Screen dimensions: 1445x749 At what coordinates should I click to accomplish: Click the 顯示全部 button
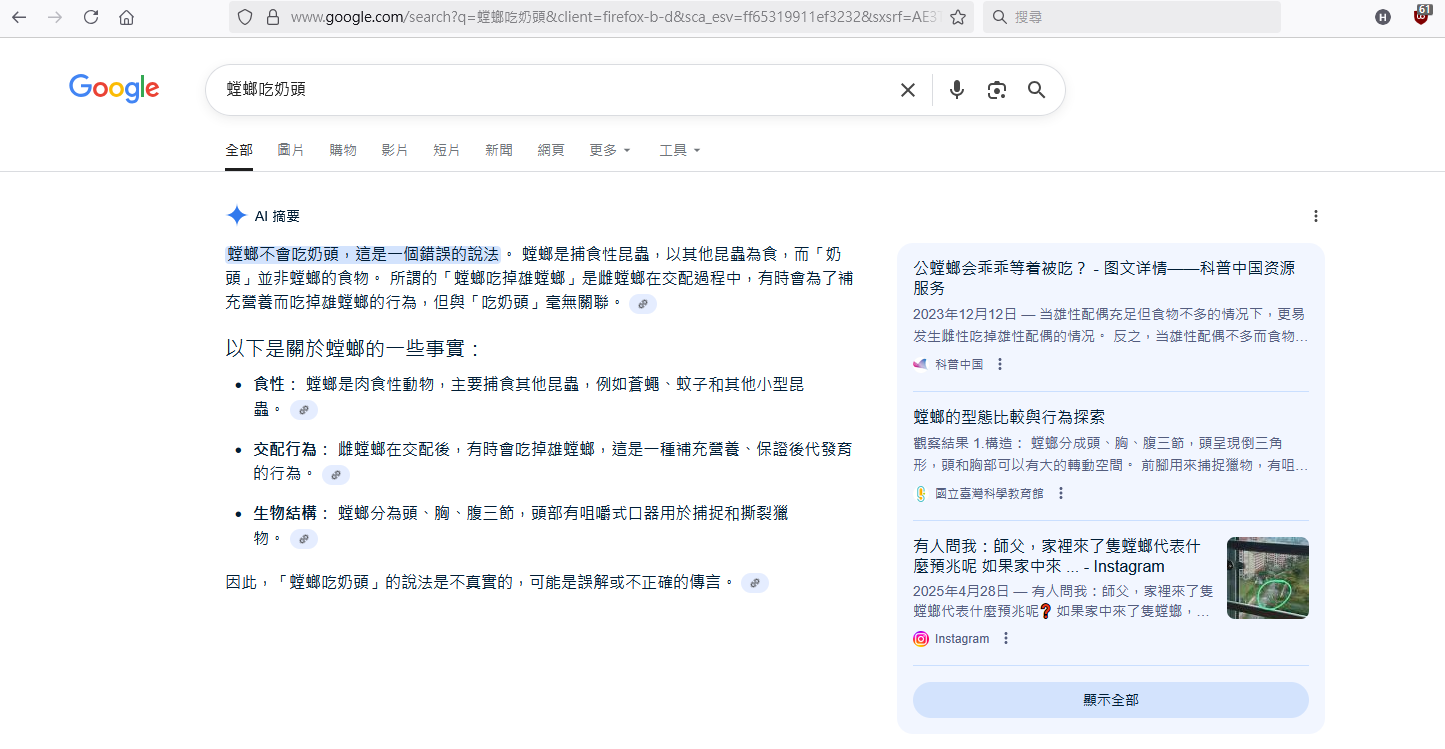[x=1111, y=700]
